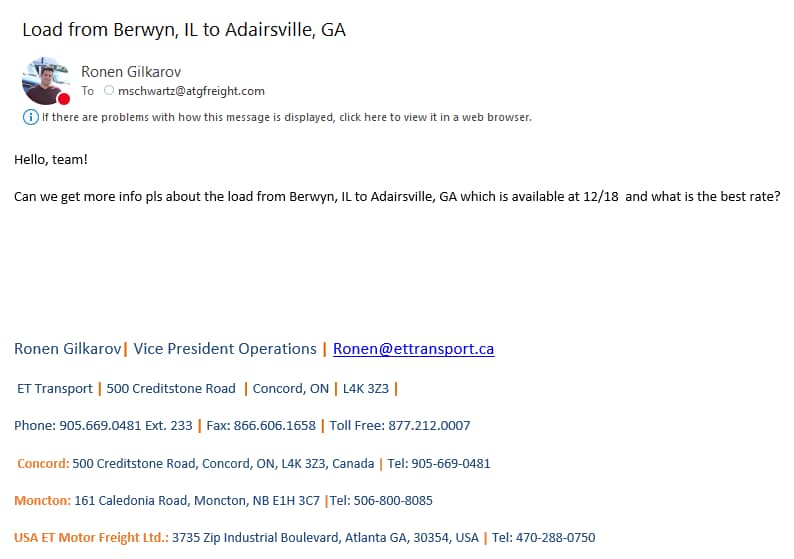Click the "To" label in header
This screenshot has height=559, width=794.
coord(88,91)
